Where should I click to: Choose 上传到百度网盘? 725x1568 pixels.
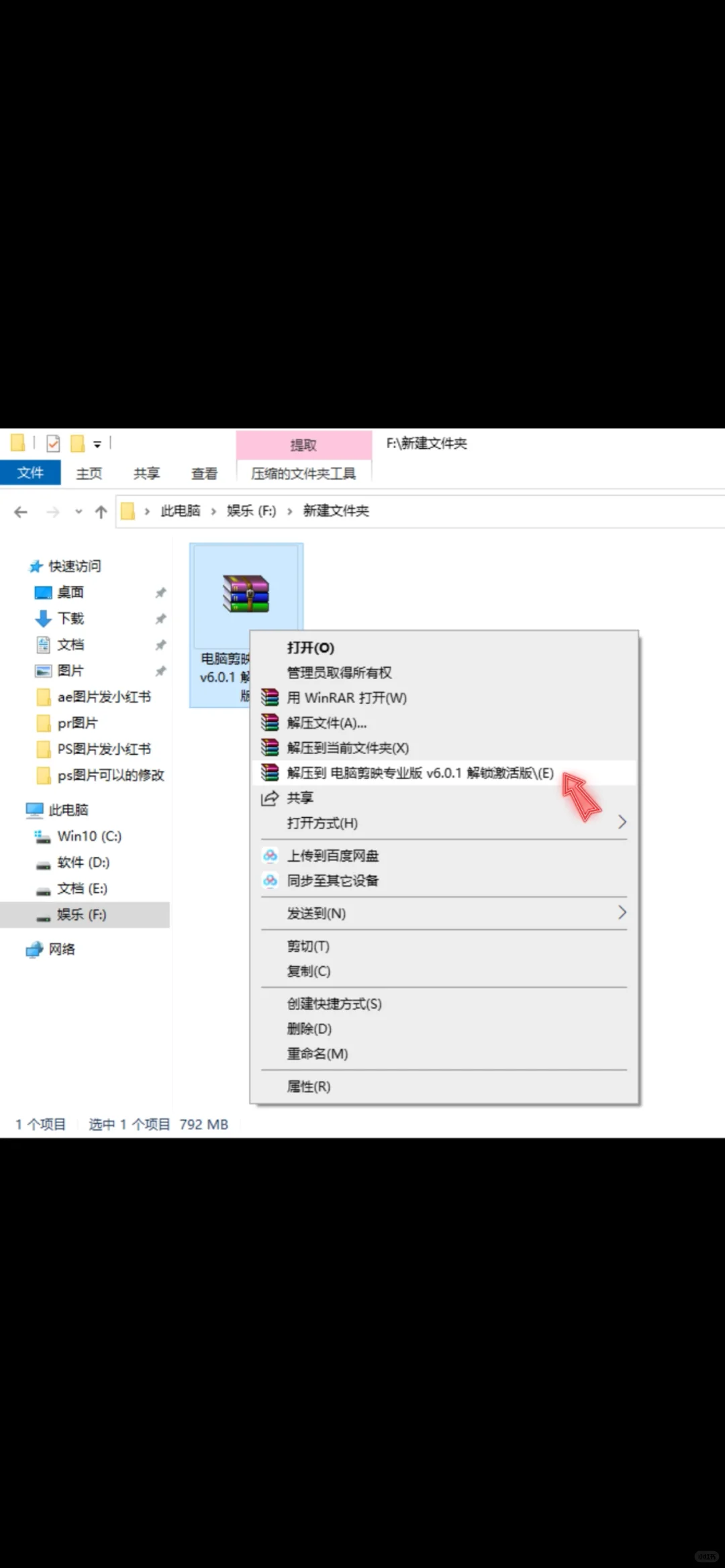444,856
